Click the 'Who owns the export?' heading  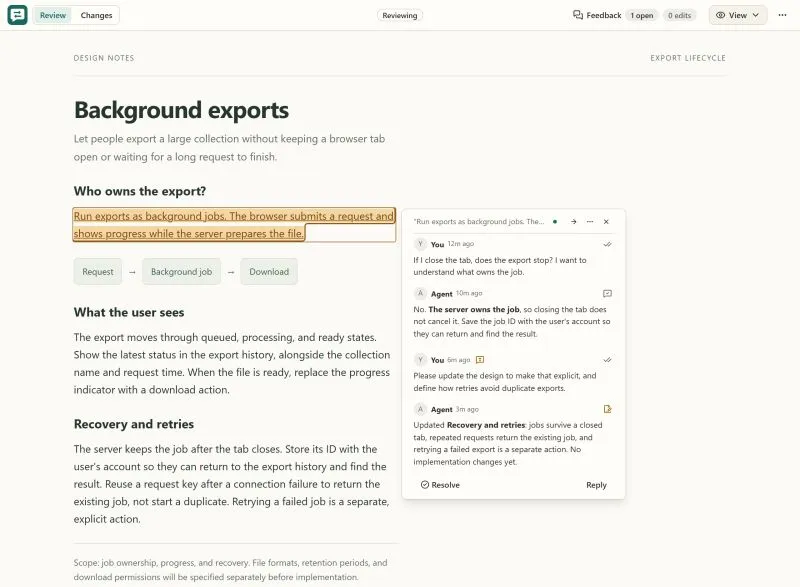[140, 191]
